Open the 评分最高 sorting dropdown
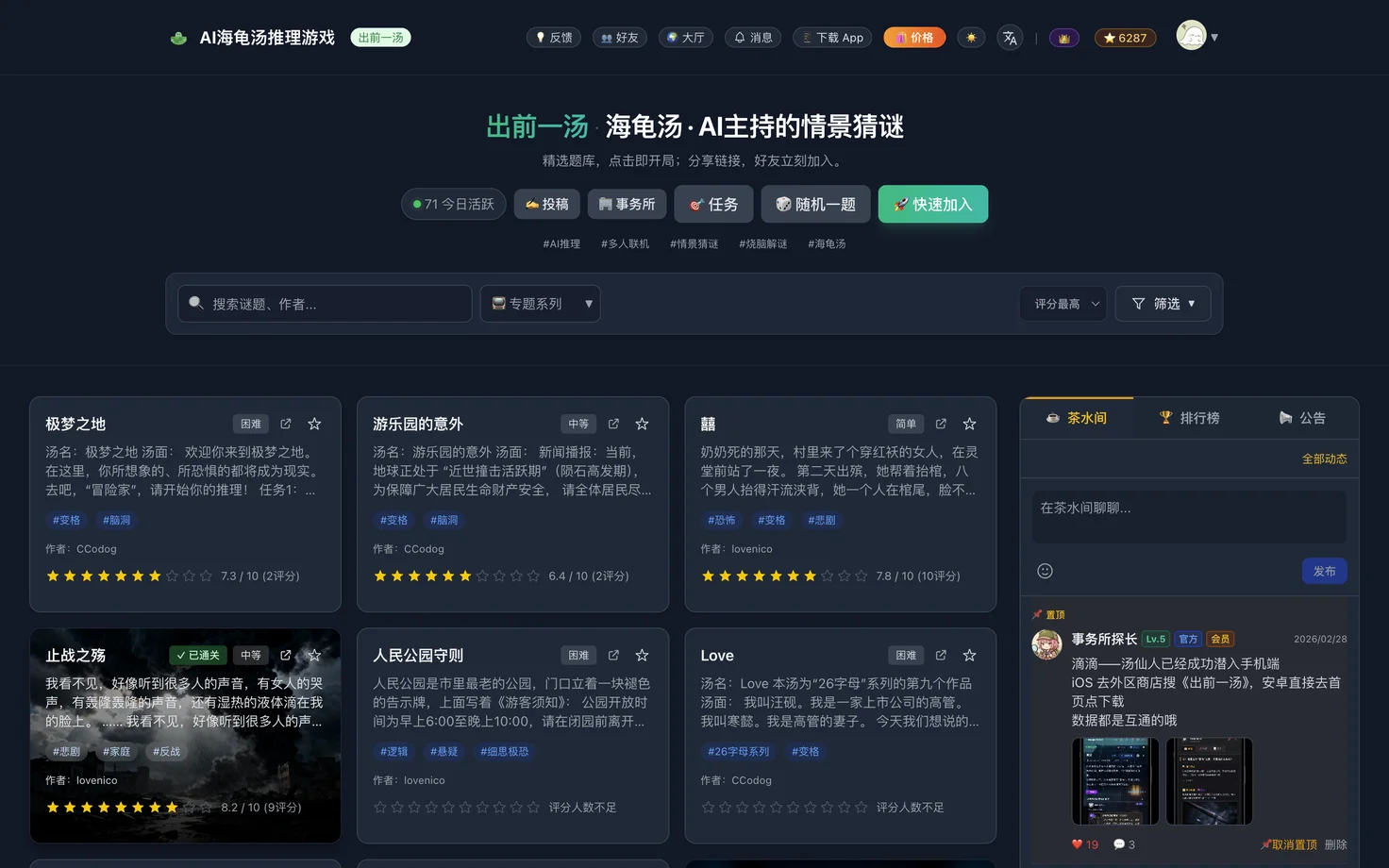The image size is (1389, 868). tap(1063, 304)
